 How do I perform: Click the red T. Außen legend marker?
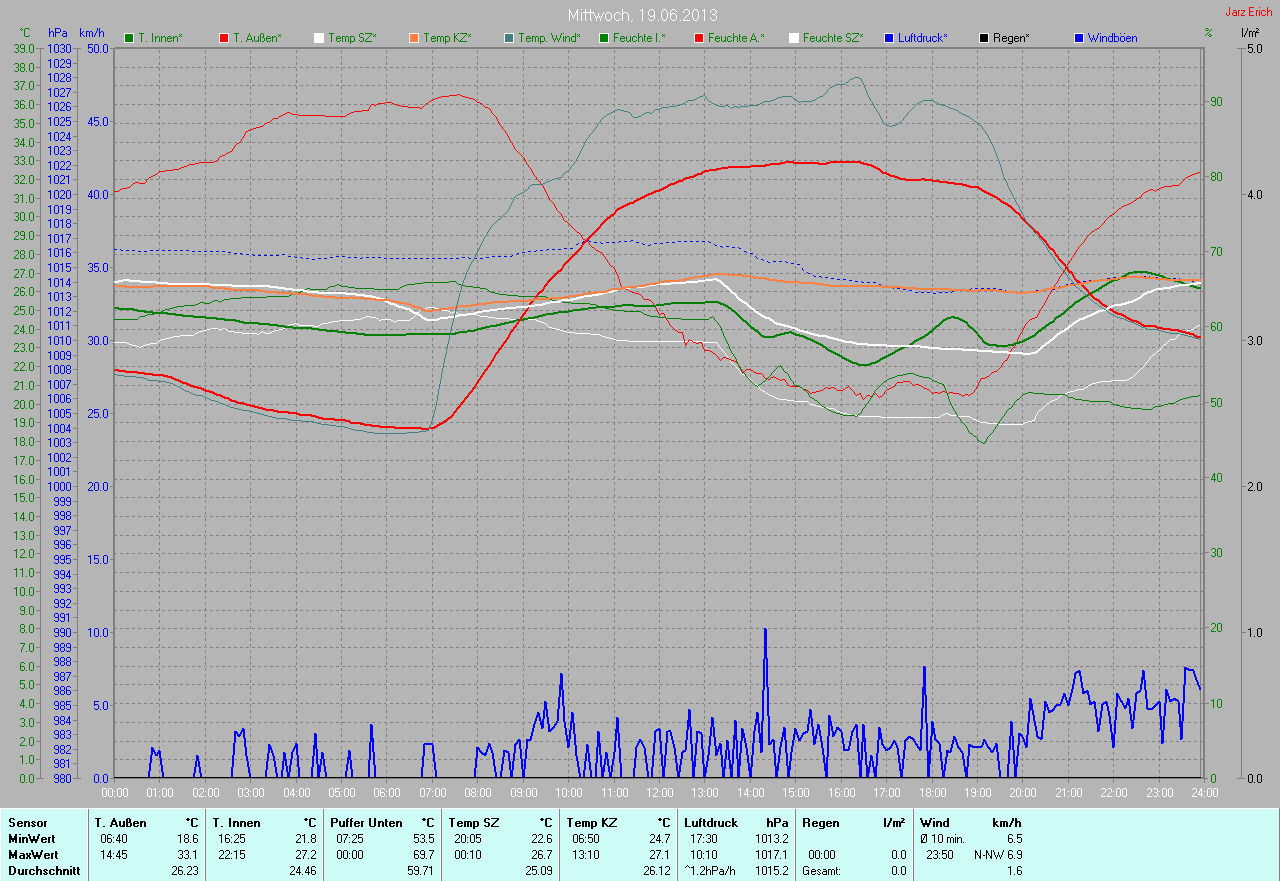click(x=224, y=38)
